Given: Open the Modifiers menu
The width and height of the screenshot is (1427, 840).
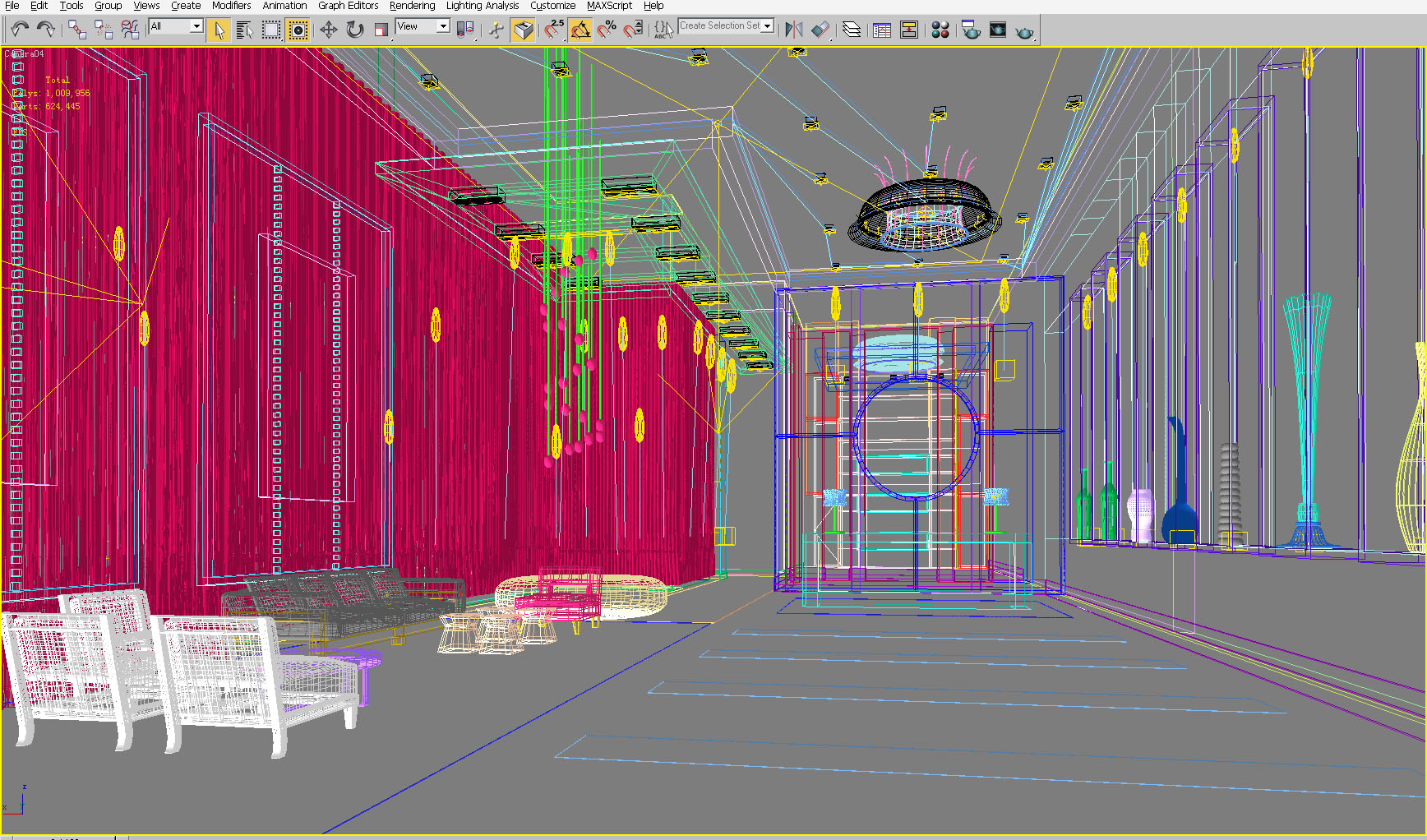Looking at the screenshot, I should pos(231,6).
